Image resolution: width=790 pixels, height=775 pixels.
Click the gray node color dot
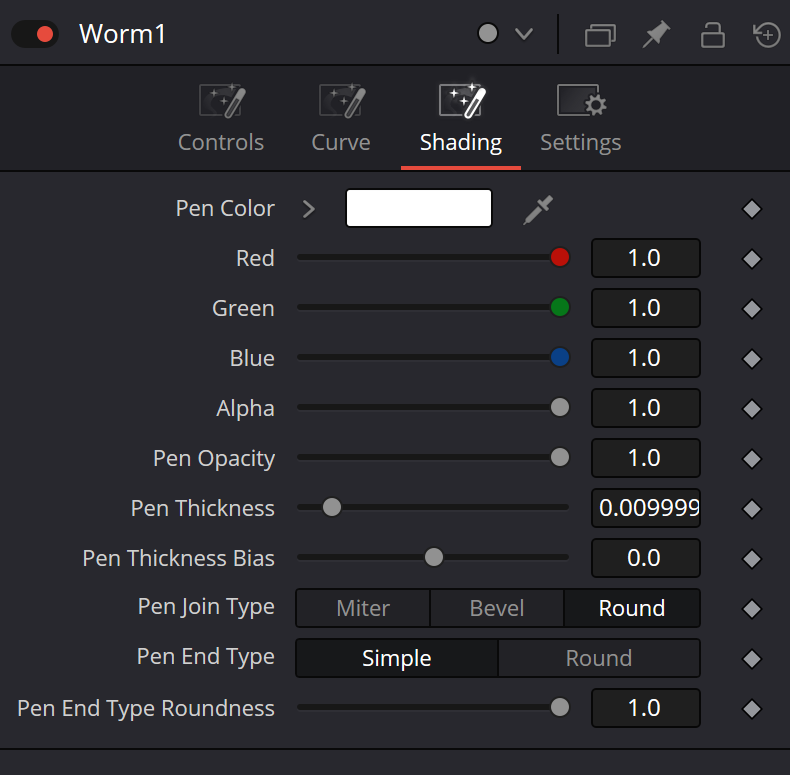pyautogui.click(x=488, y=34)
